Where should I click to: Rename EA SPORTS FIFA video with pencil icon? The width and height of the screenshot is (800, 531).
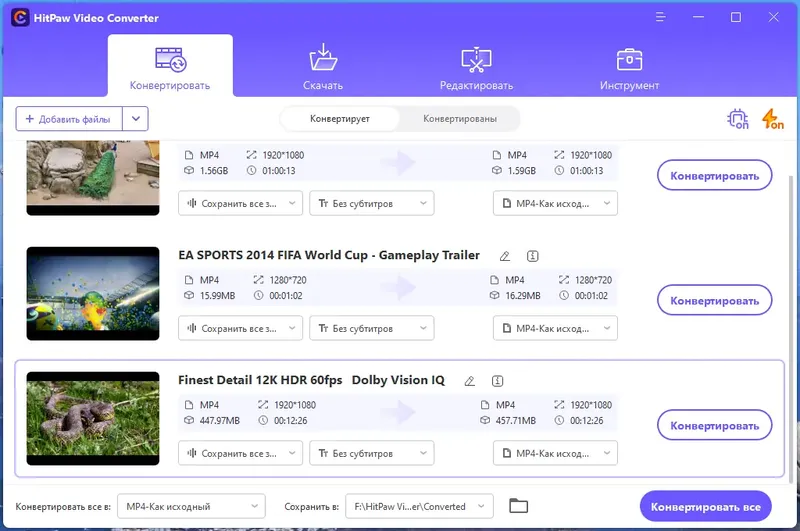click(505, 256)
